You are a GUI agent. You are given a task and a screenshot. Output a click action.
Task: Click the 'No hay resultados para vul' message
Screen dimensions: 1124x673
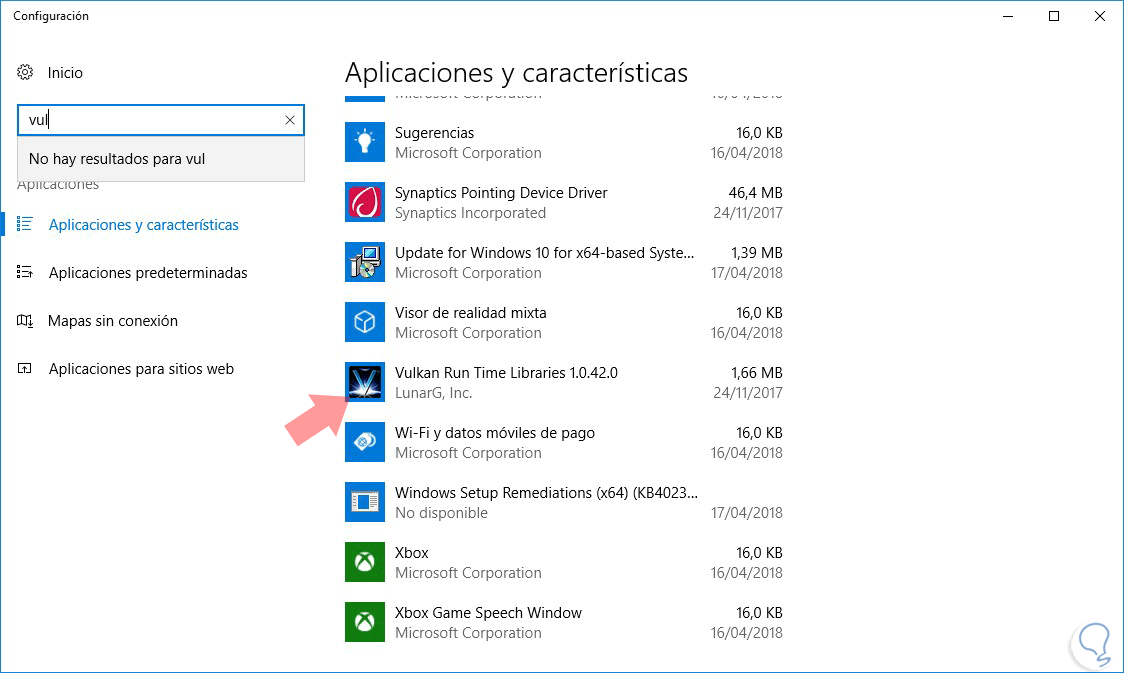[117, 159]
